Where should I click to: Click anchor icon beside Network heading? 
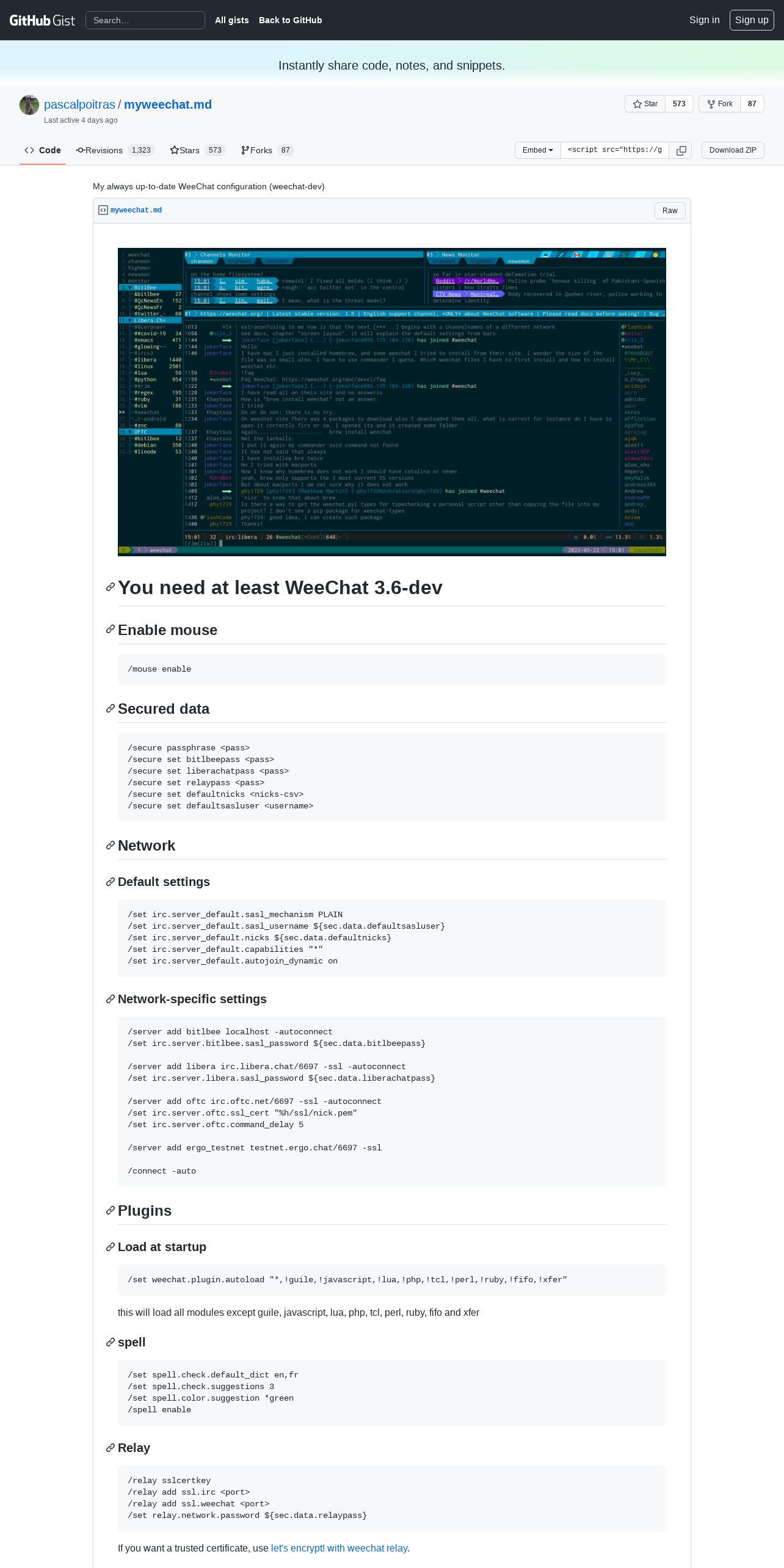(x=111, y=845)
